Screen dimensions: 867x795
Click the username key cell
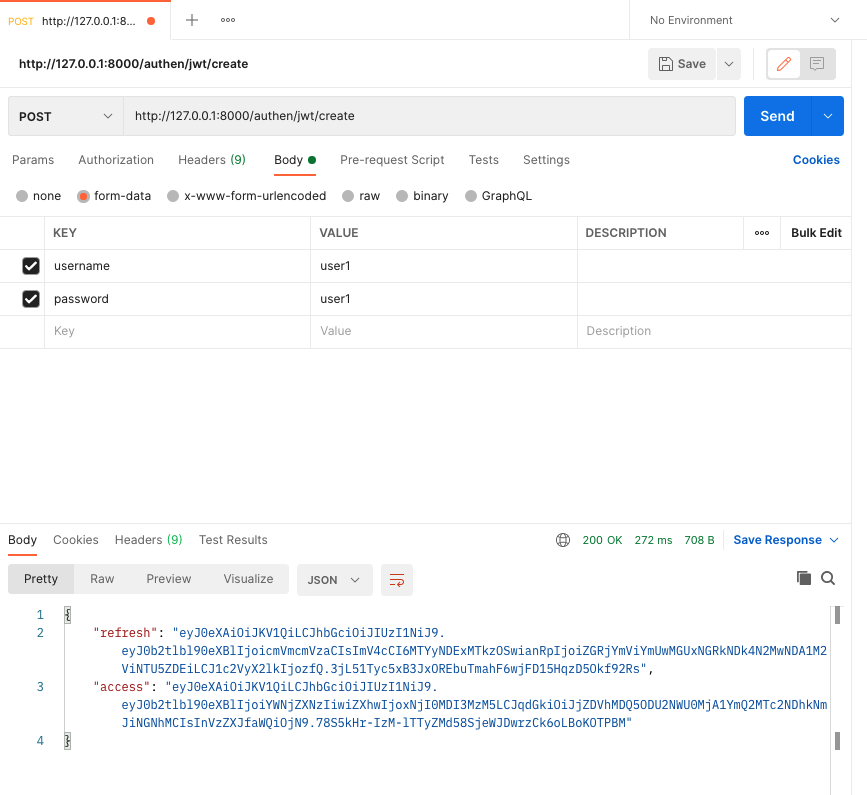click(177, 266)
